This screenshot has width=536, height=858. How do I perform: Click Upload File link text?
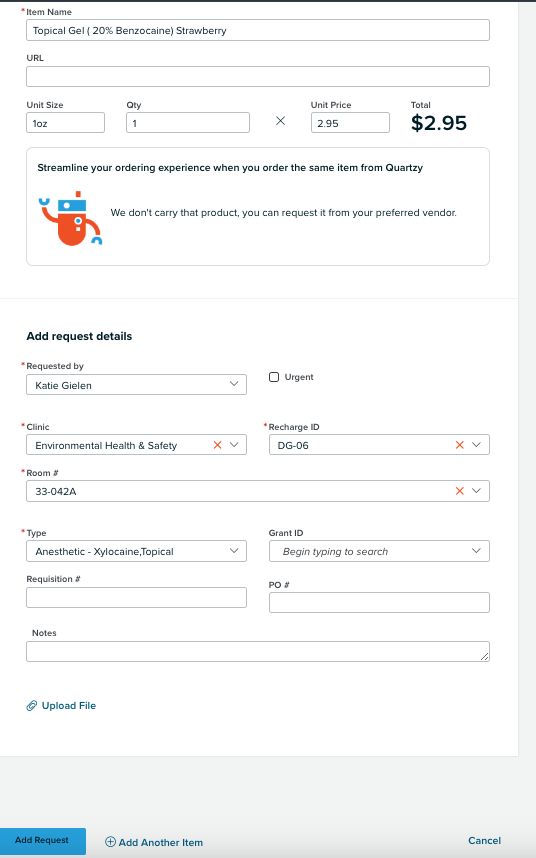click(69, 706)
